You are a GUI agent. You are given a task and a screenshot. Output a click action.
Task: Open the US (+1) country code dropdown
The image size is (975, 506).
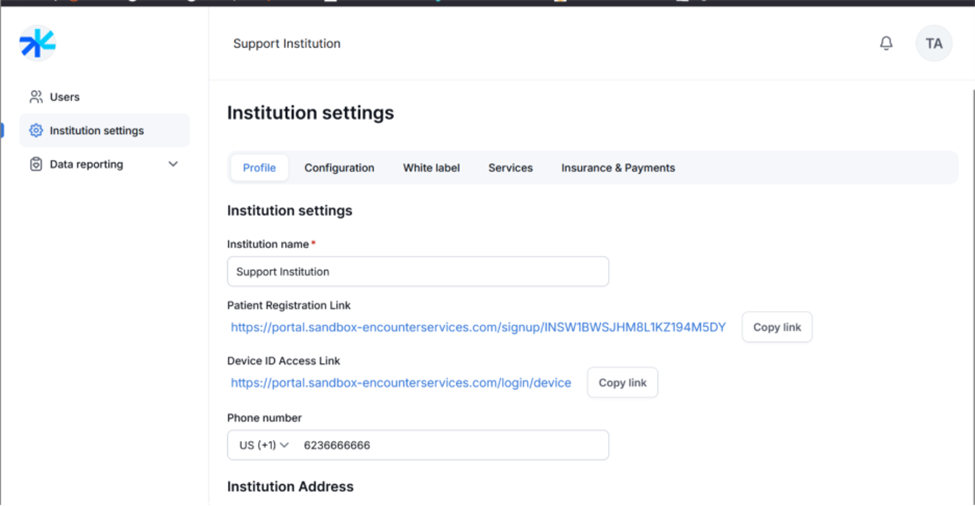pyautogui.click(x=263, y=446)
